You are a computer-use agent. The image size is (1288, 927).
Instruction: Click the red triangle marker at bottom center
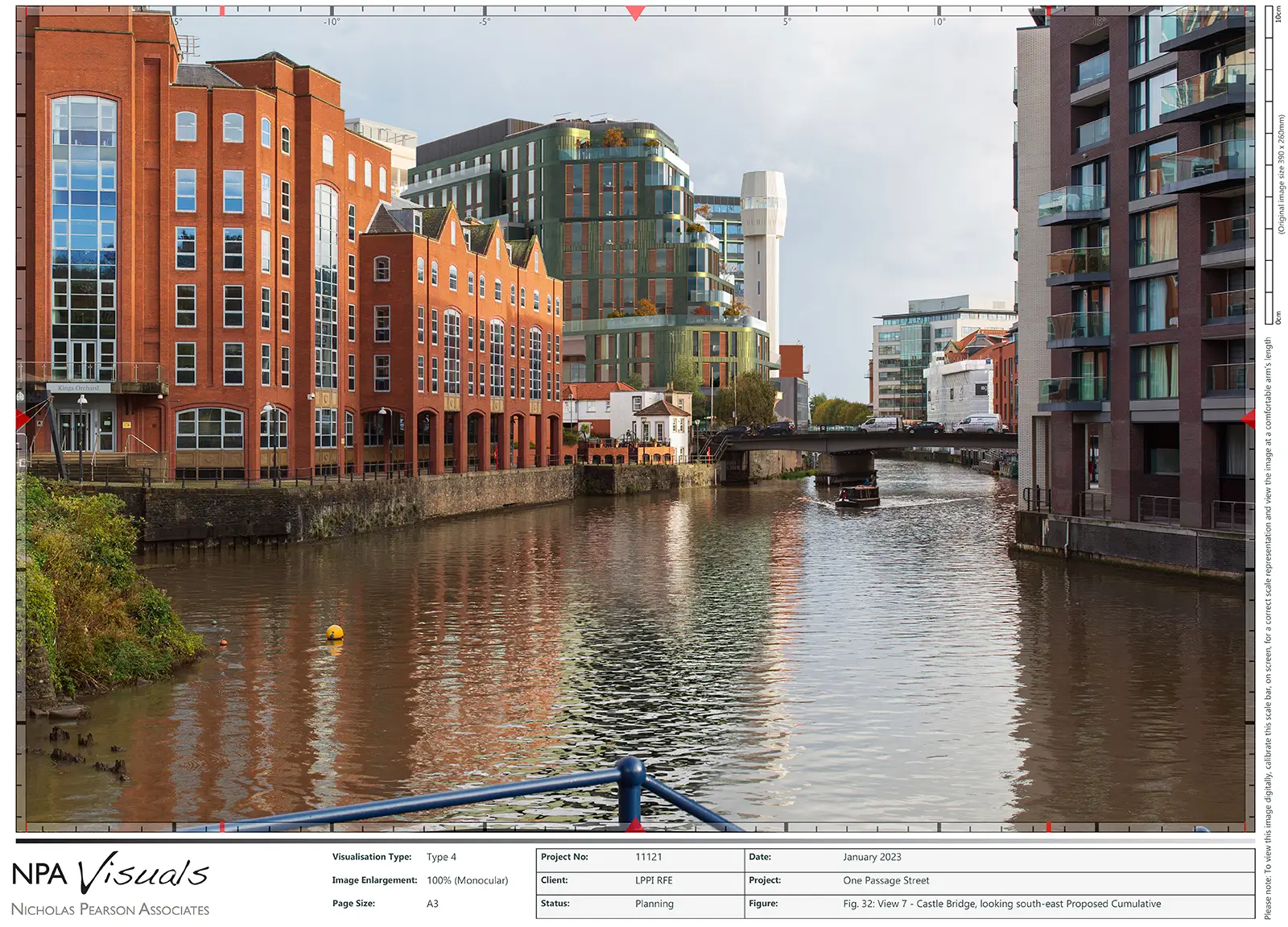635,824
